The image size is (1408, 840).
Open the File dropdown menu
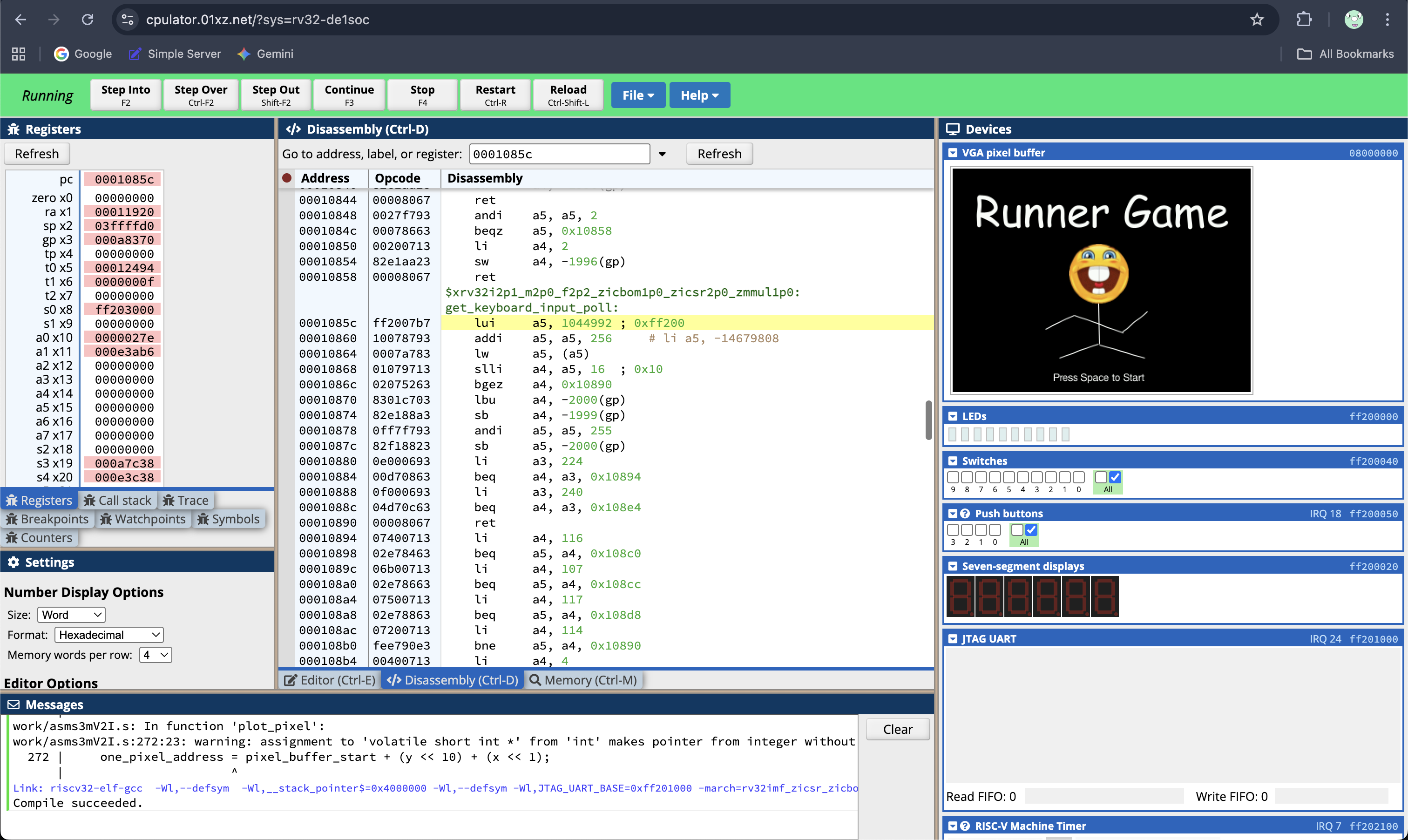(638, 95)
